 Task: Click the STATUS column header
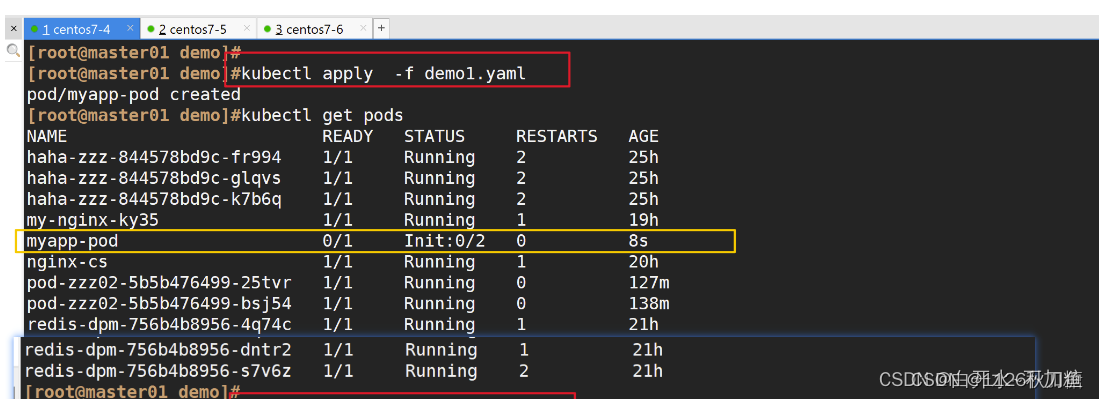(x=434, y=136)
